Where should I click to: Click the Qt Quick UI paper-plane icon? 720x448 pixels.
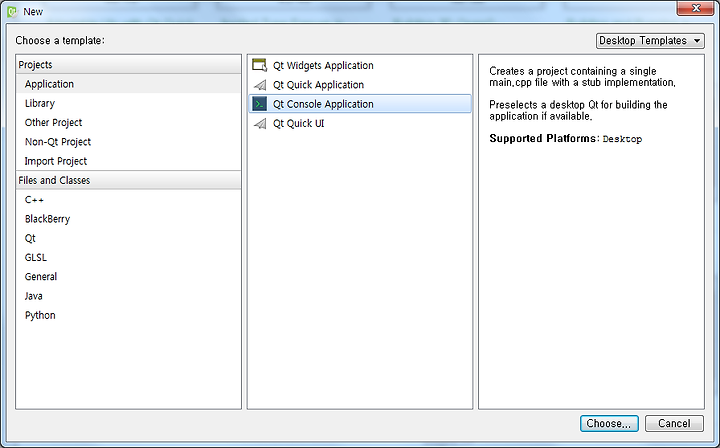tap(260, 123)
